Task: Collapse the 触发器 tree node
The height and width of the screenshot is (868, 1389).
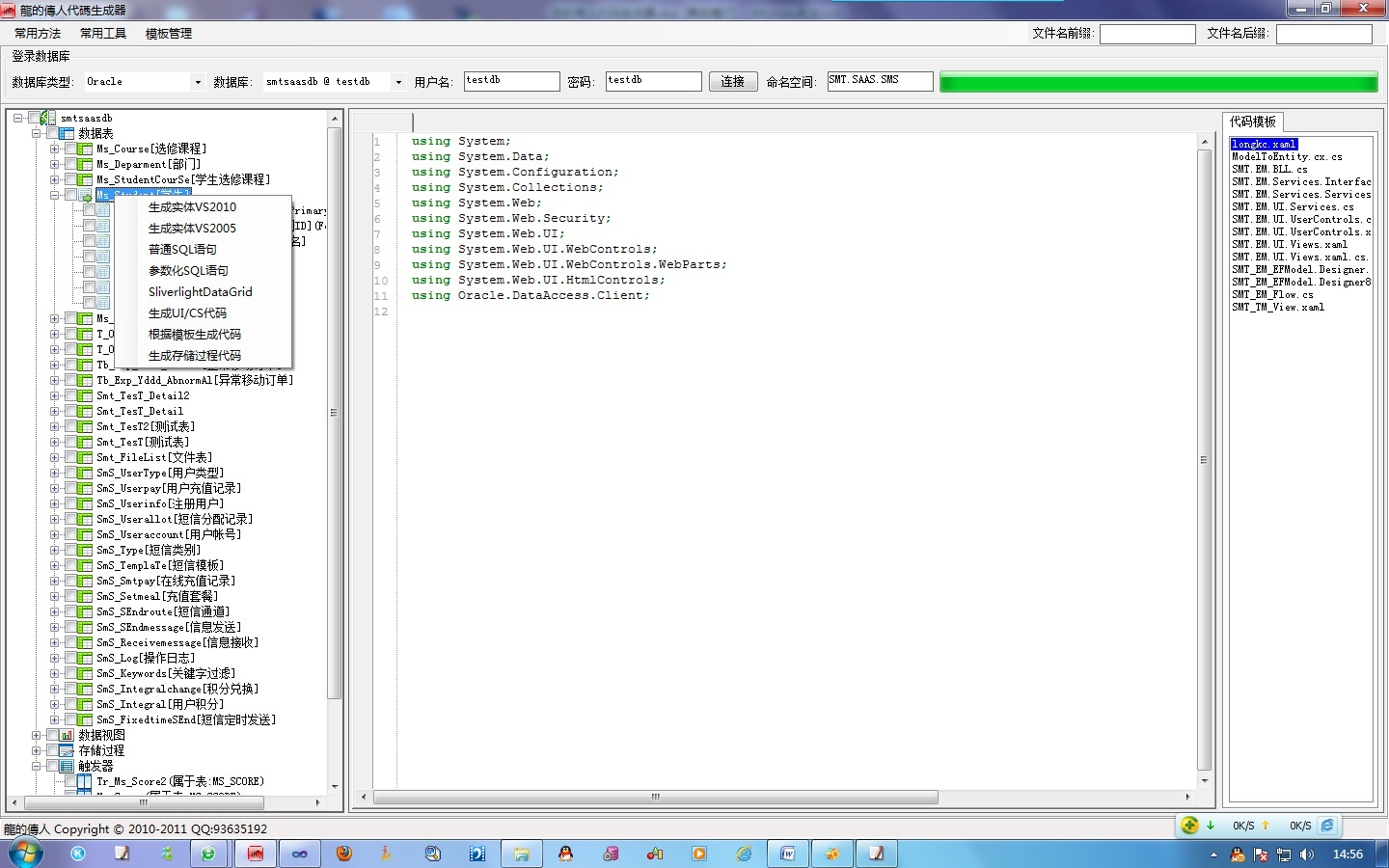Action: click(x=37, y=766)
